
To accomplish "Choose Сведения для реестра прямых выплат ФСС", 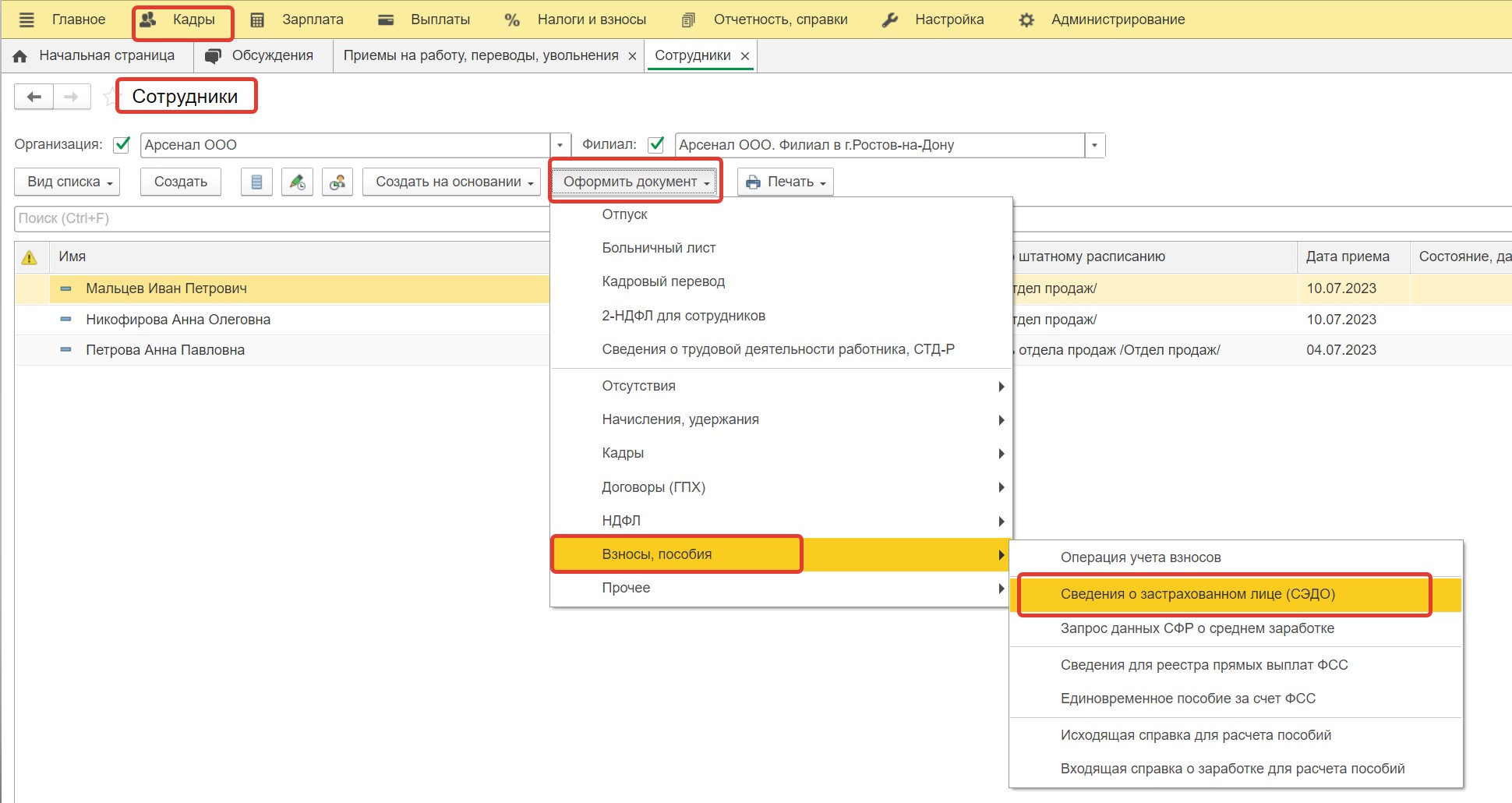I will 1236,665.
